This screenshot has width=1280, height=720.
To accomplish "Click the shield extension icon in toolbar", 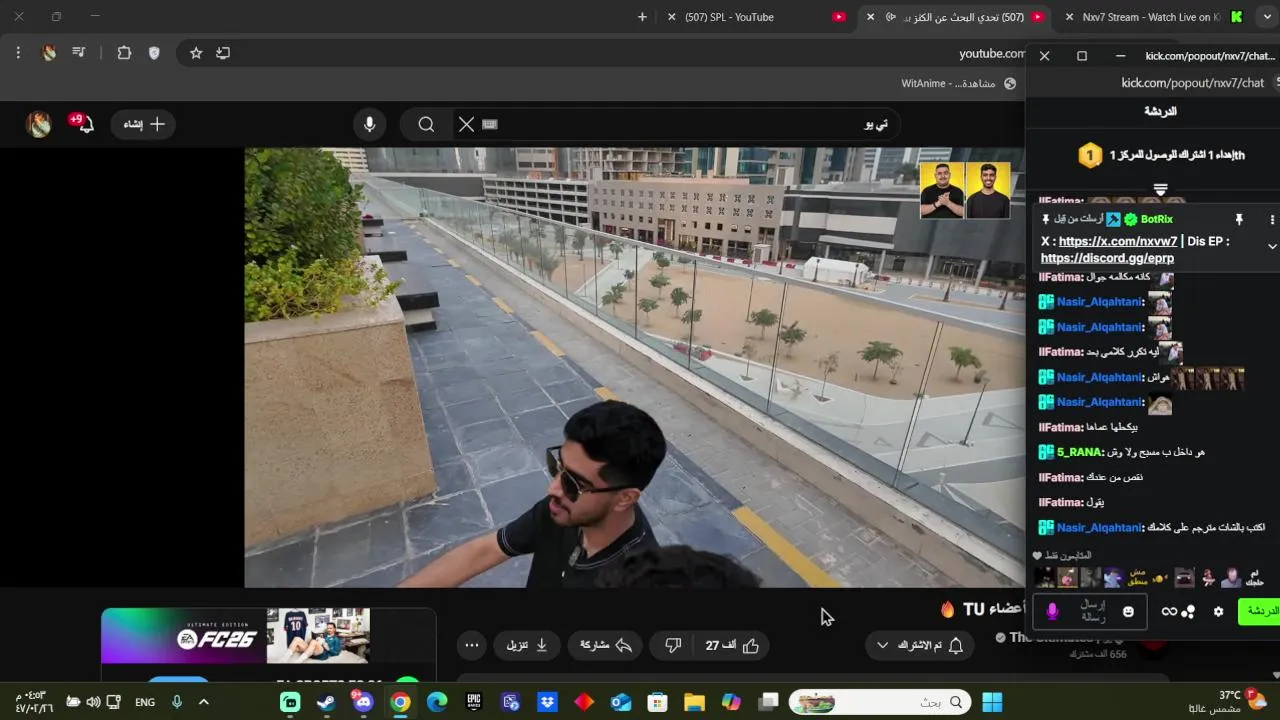I will [x=154, y=53].
